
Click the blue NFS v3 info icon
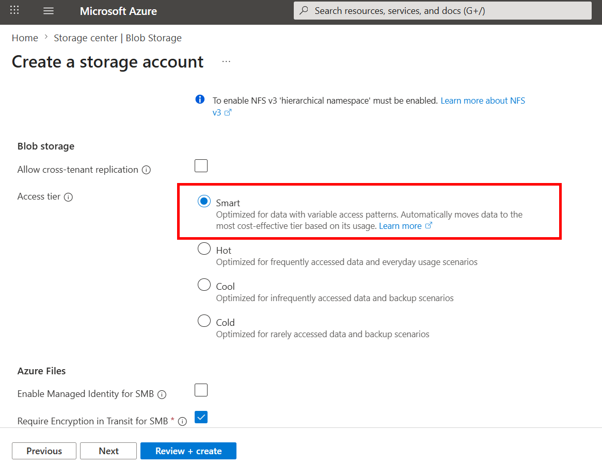[x=200, y=99]
